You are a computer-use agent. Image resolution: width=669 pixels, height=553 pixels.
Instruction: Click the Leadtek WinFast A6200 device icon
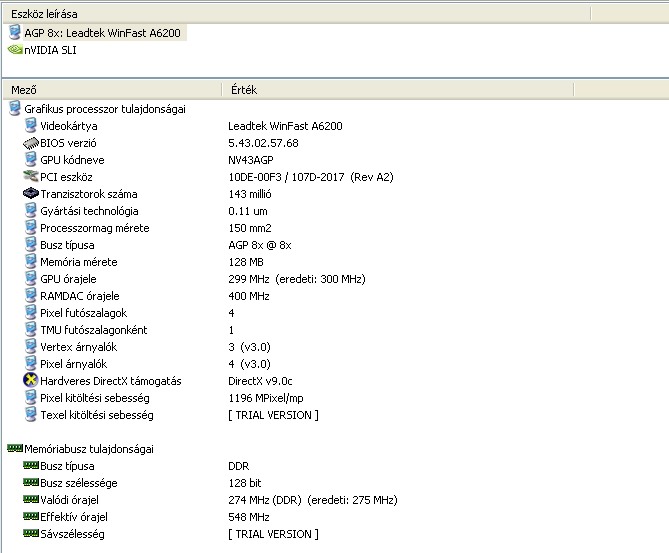[15, 32]
